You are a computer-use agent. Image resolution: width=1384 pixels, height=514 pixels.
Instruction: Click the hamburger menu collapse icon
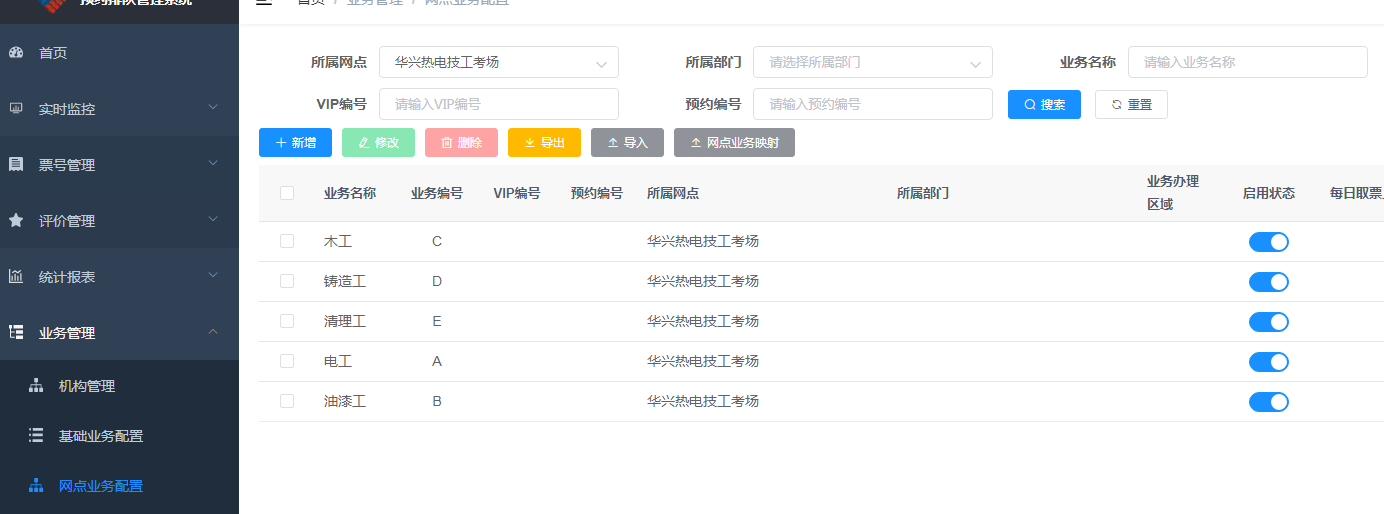point(264,3)
